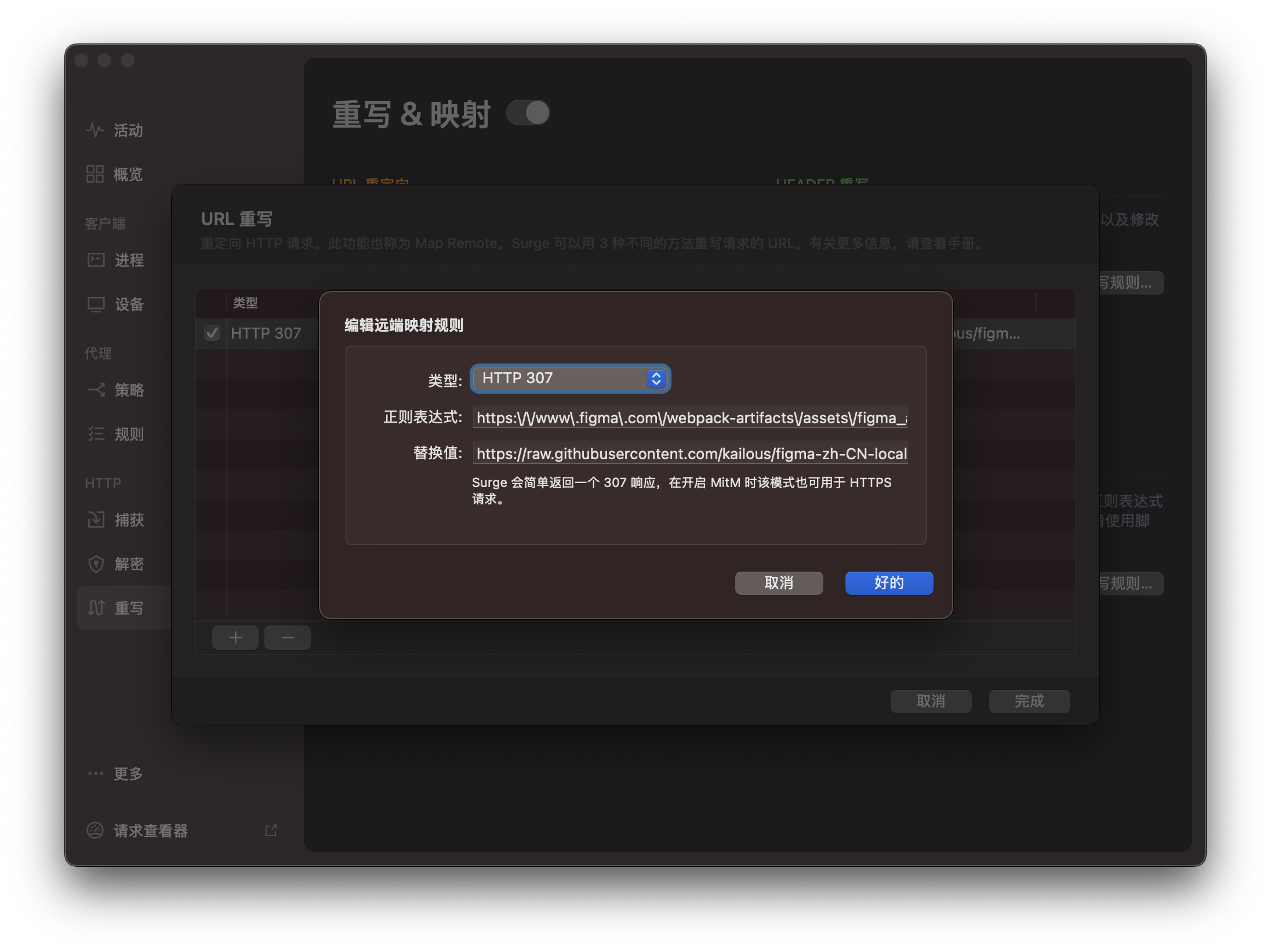Screen dimensions: 1271x952
Task: Open the 类型 HTTP 307 dropdown
Action: (570, 379)
